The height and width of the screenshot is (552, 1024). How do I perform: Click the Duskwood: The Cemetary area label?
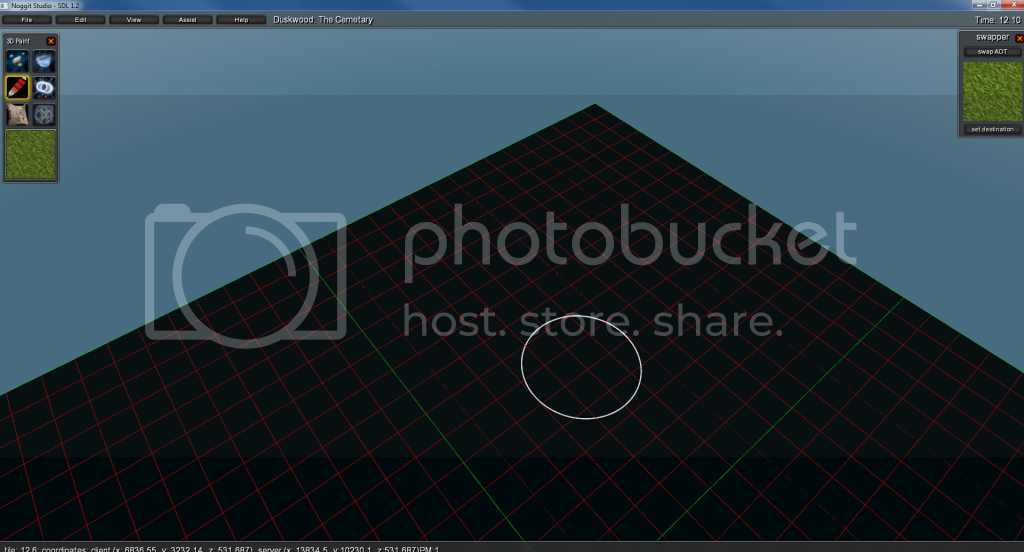[323, 20]
